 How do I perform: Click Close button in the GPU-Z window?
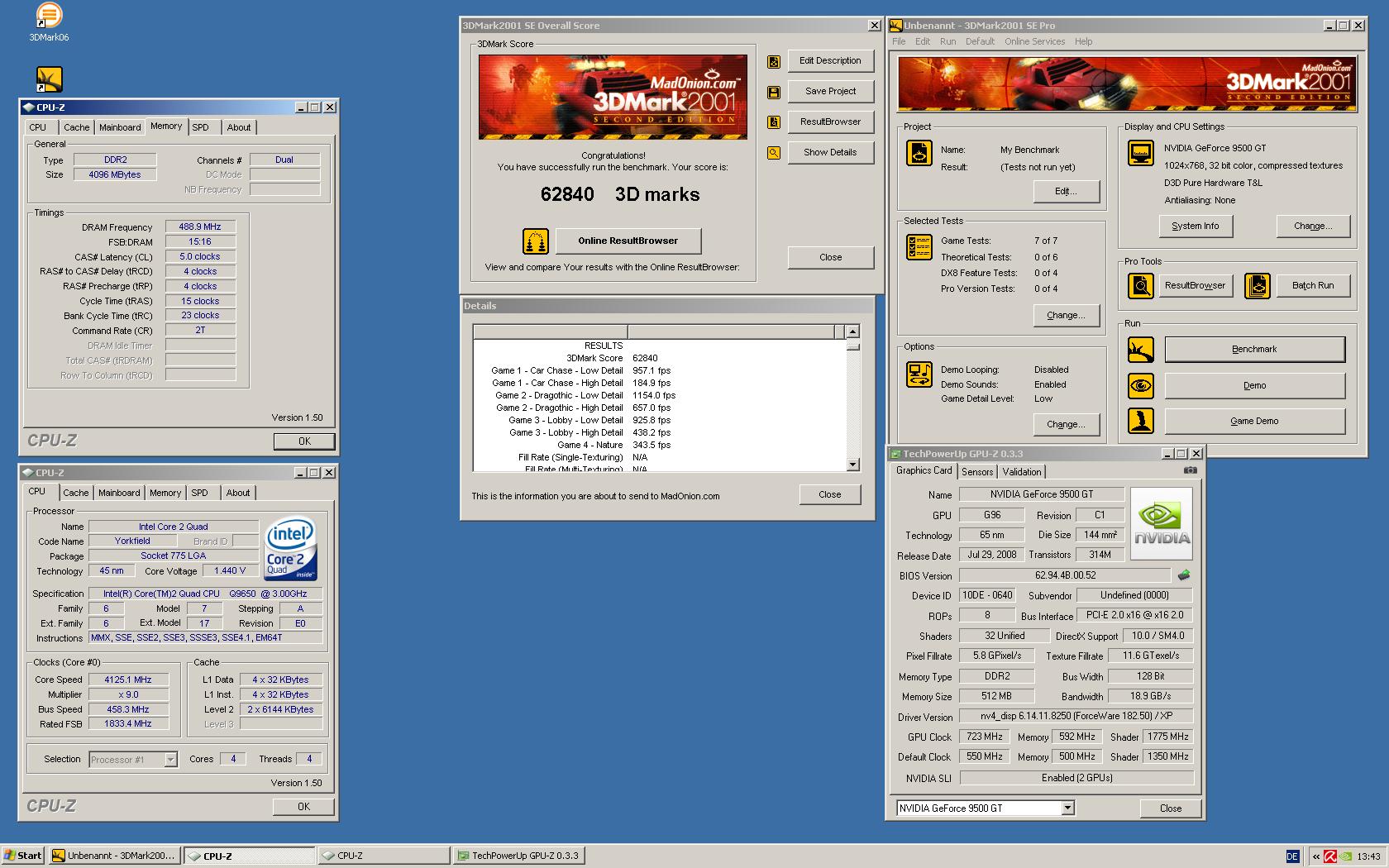[1171, 808]
